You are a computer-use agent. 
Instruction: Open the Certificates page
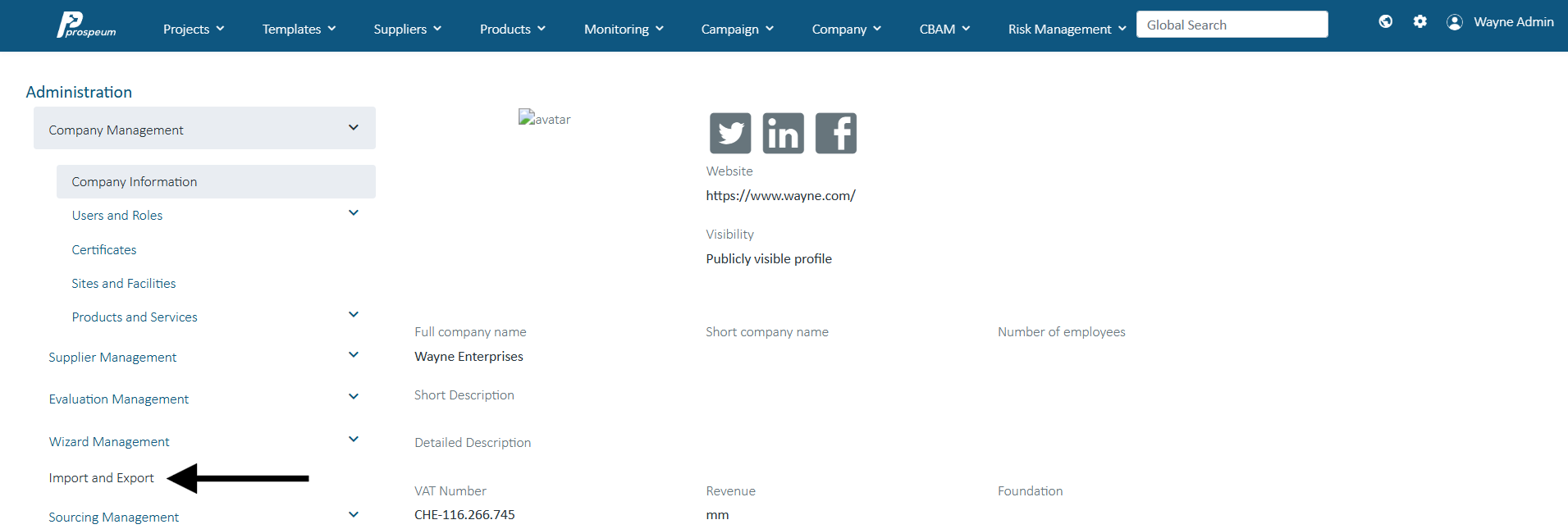tap(104, 250)
